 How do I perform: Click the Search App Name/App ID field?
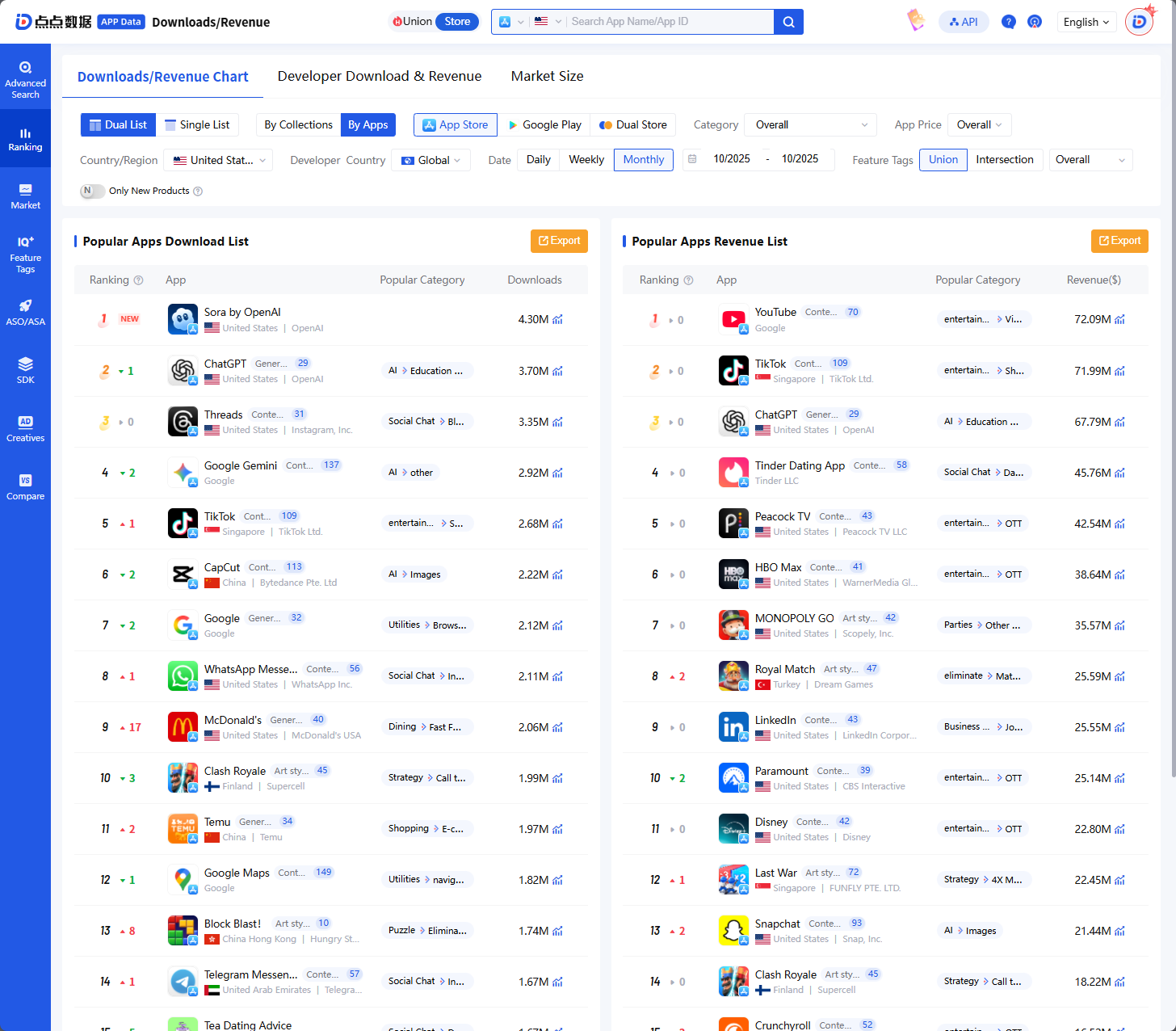click(670, 22)
